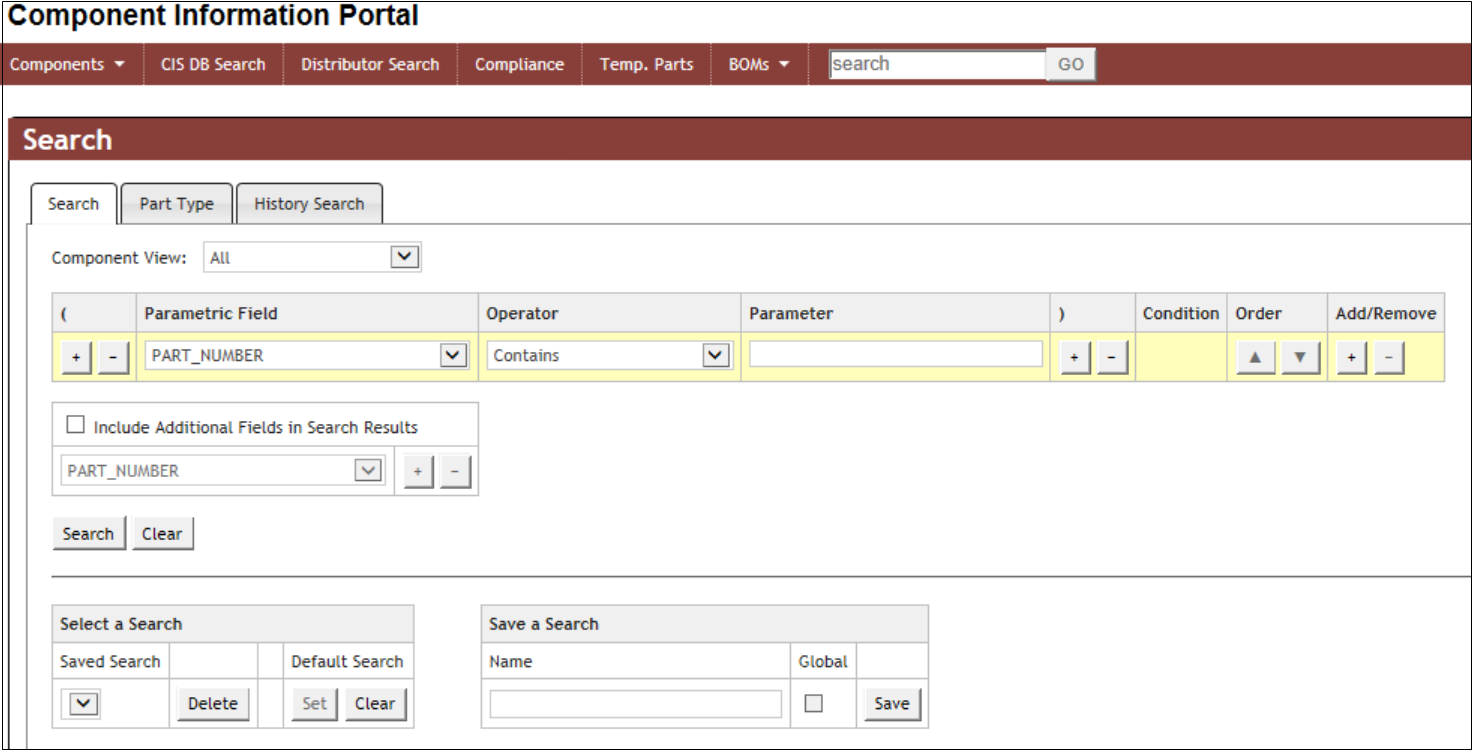
Task: Open the Components menu in navigation bar
Action: coord(67,64)
